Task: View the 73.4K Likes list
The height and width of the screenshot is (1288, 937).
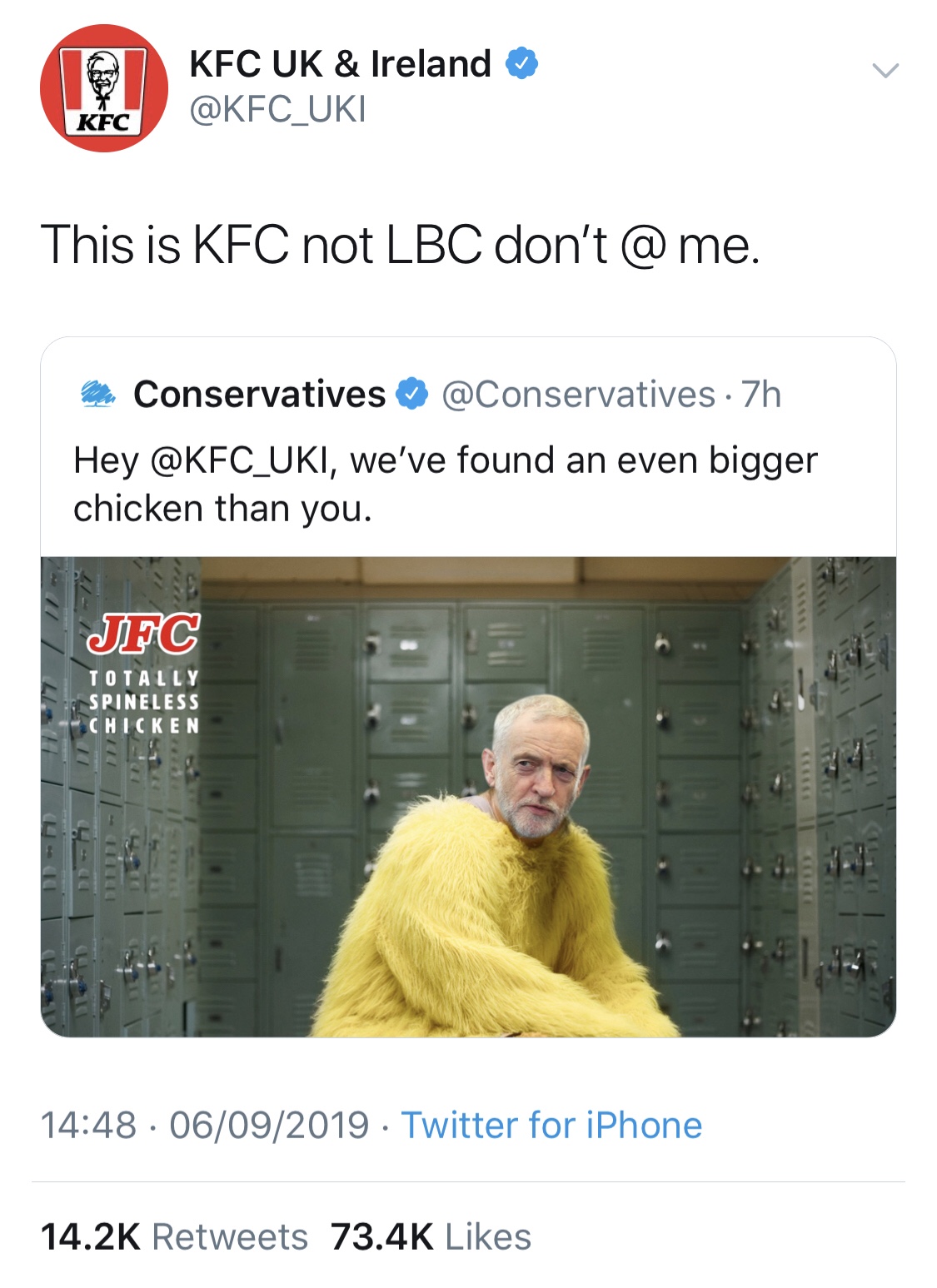Action: [x=431, y=1237]
